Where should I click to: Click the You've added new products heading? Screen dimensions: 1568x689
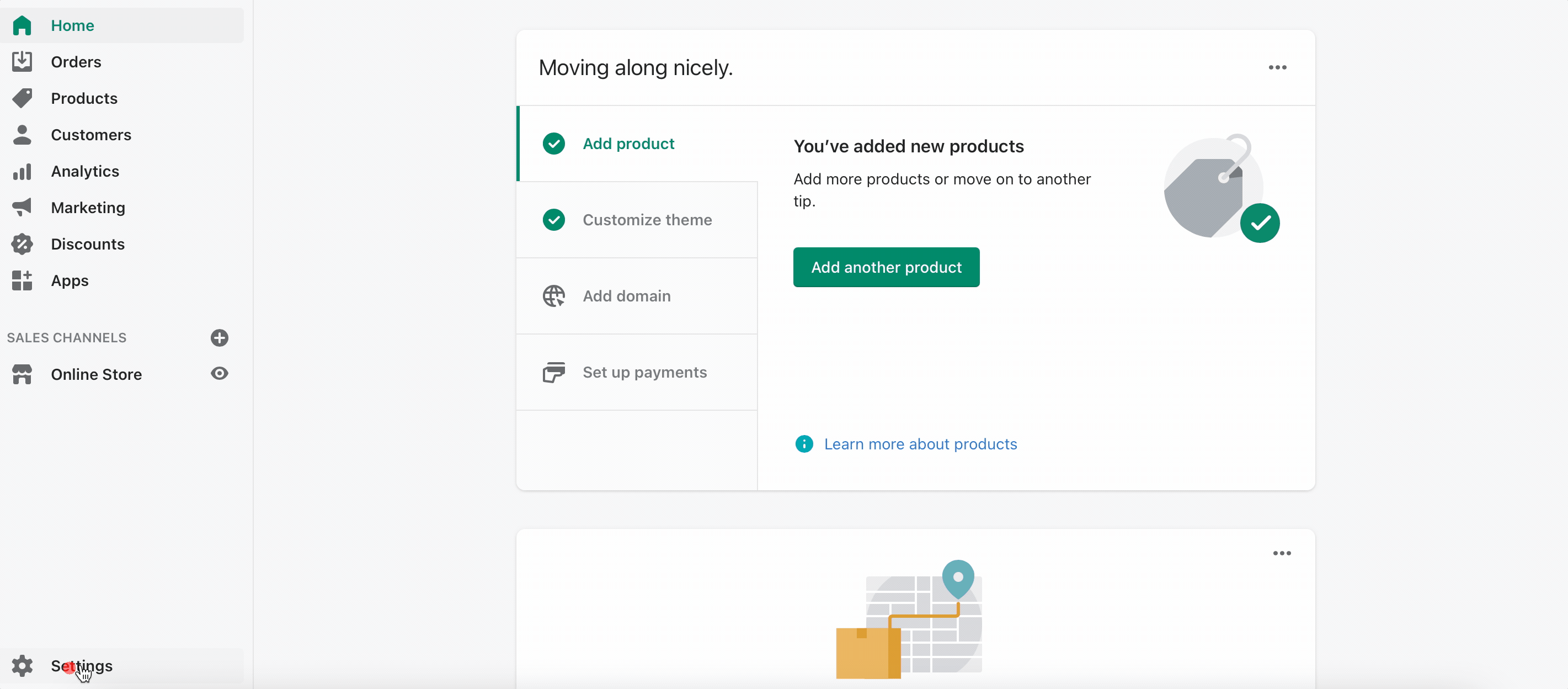click(x=908, y=146)
